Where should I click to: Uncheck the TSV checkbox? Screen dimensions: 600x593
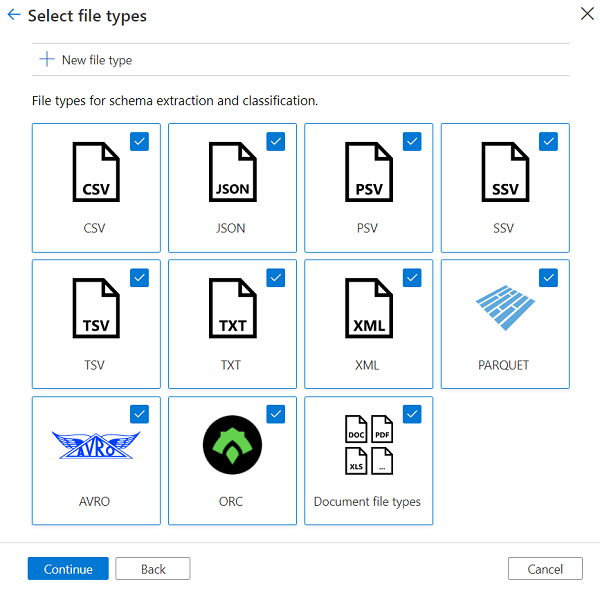click(x=139, y=278)
